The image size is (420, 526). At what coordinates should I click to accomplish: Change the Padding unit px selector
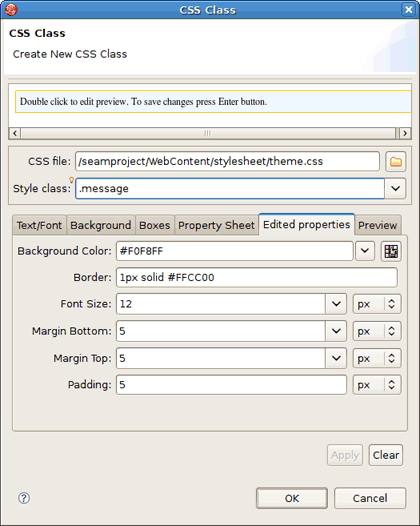coord(377,385)
